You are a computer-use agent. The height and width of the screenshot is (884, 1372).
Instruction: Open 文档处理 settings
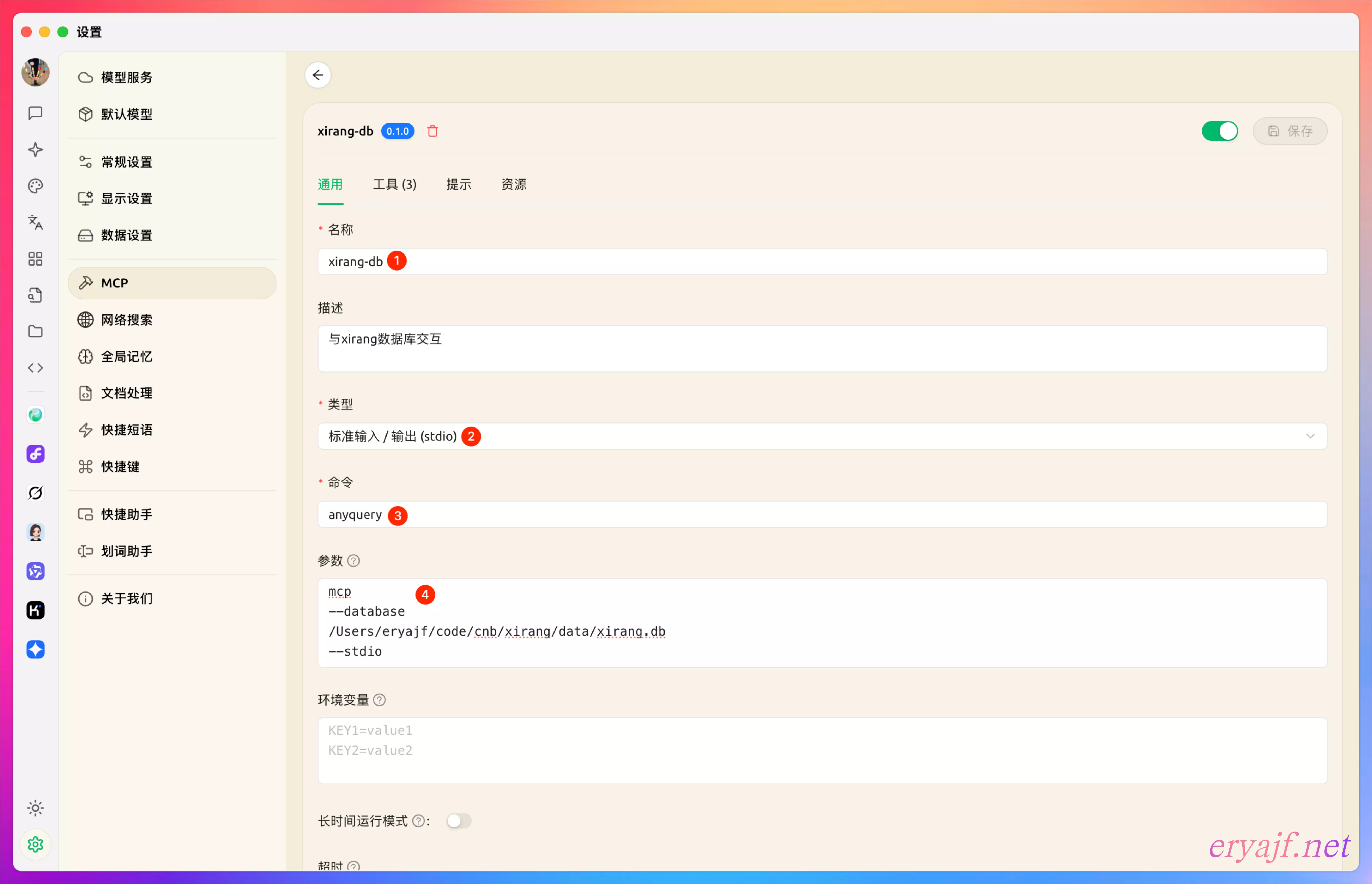(x=172, y=393)
